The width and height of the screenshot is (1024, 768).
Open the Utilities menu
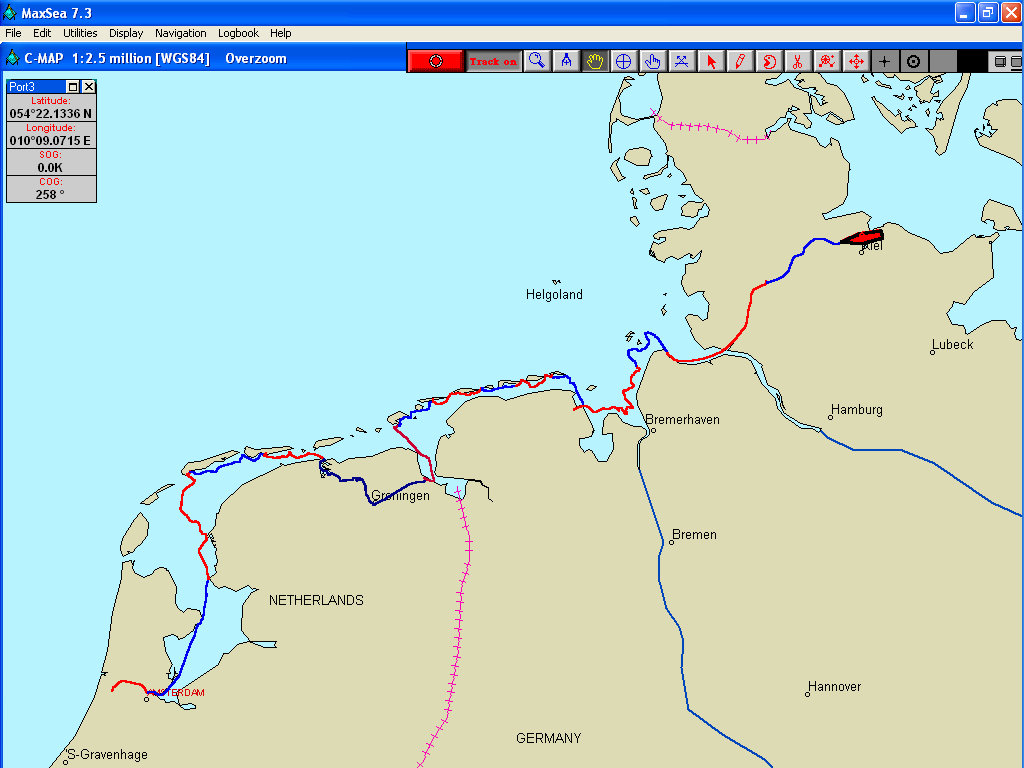pyautogui.click(x=80, y=33)
